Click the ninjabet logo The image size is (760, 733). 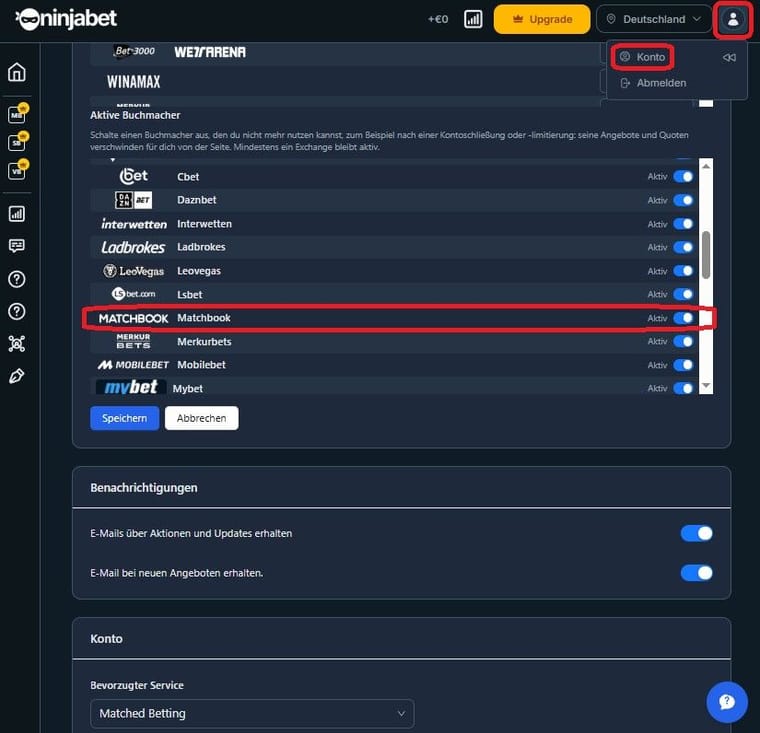click(66, 19)
